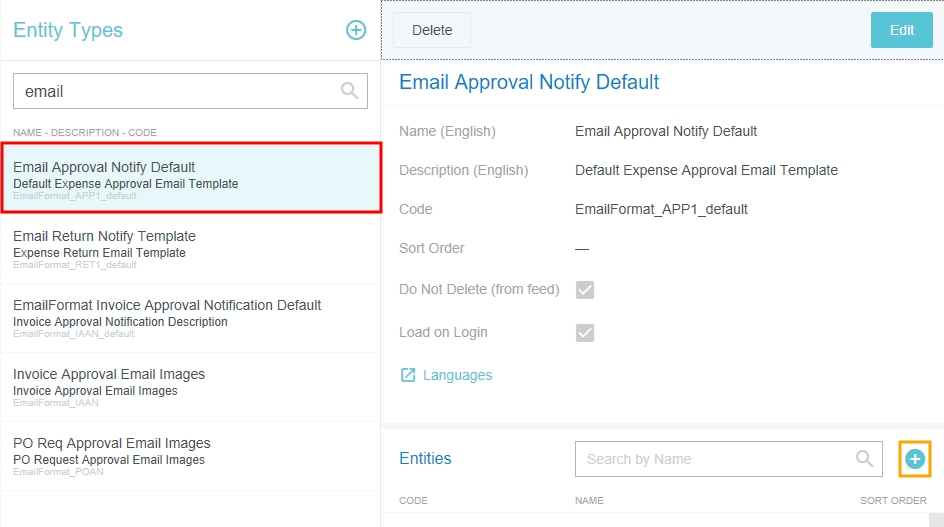Select Email Return Notify Template entry
This screenshot has height=527, width=944.
tap(190, 249)
